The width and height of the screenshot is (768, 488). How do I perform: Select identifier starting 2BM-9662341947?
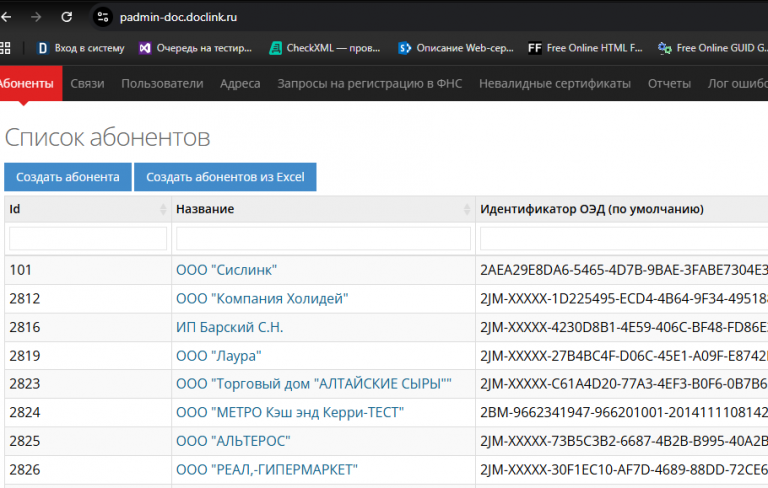(x=624, y=413)
